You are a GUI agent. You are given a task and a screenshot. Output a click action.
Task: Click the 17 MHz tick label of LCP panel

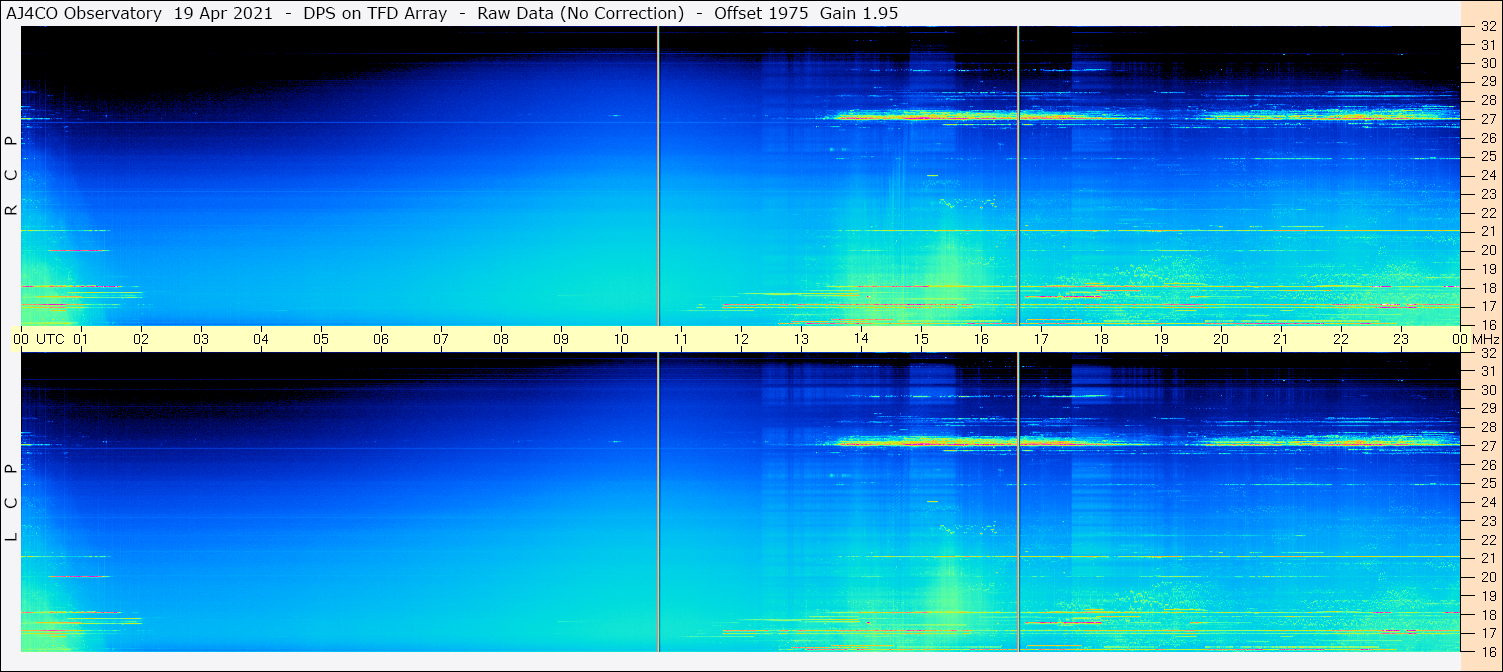click(1487, 633)
